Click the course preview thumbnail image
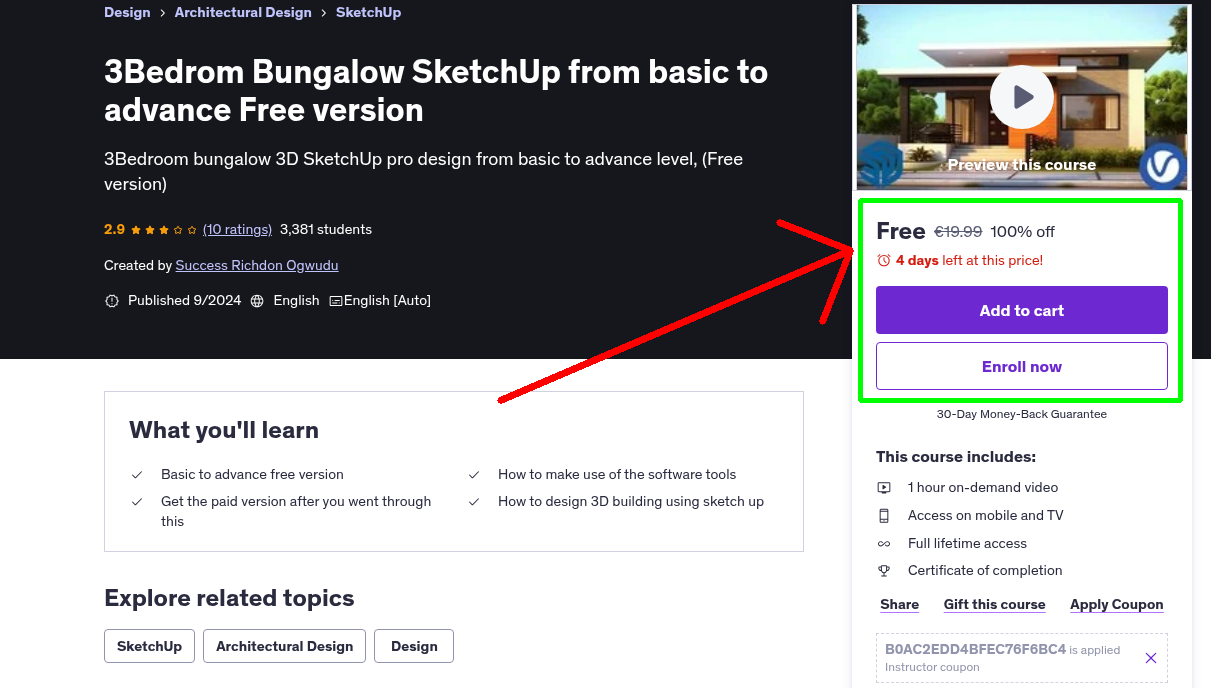Screen dimensions: 1211x688 pyautogui.click(x=1021, y=97)
